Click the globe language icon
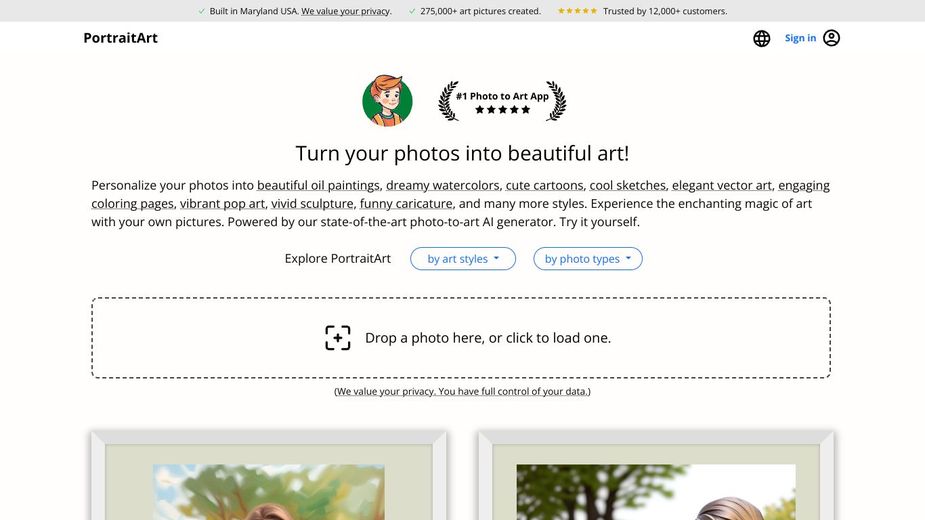The image size is (925, 520). click(761, 38)
